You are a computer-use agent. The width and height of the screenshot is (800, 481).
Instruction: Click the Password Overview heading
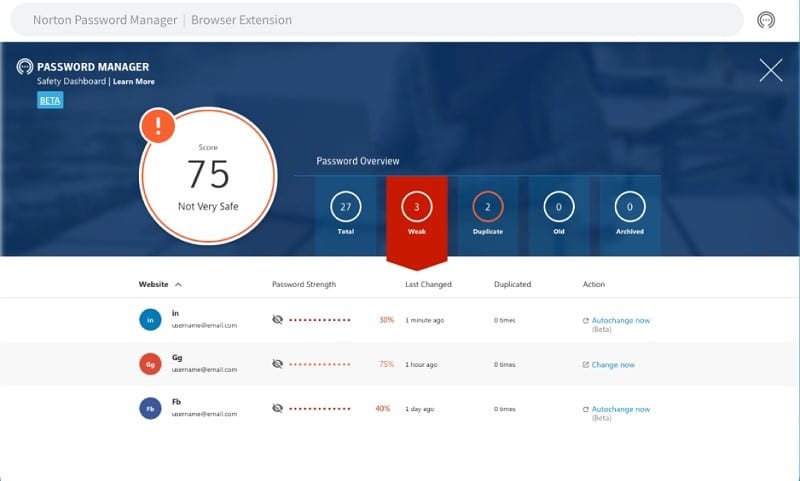pos(358,161)
